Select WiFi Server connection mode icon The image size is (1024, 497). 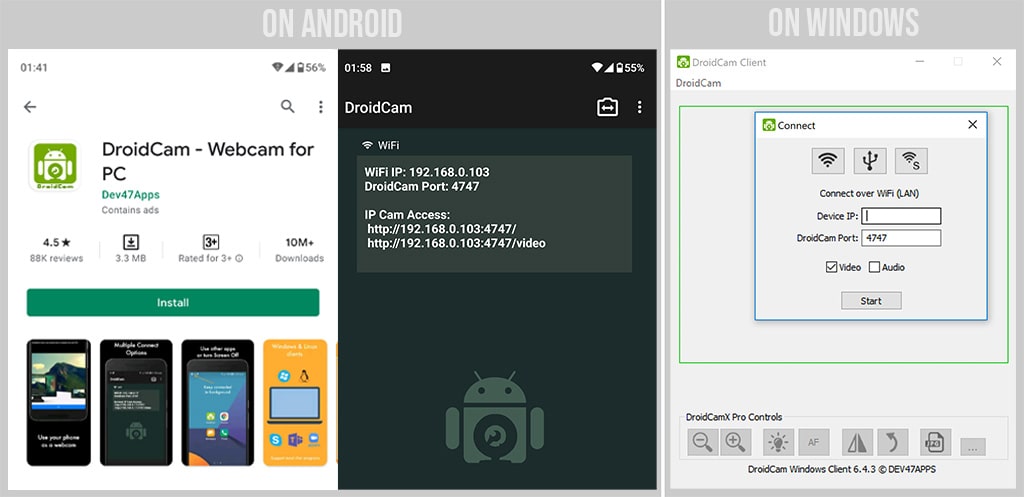click(x=911, y=161)
